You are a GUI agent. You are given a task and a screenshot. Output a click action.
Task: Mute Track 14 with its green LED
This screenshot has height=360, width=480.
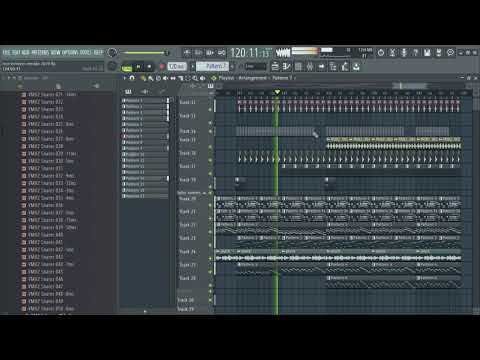coord(210,131)
